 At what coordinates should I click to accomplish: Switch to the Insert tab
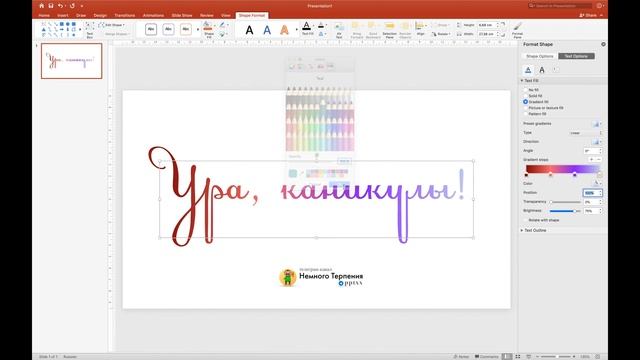click(62, 16)
